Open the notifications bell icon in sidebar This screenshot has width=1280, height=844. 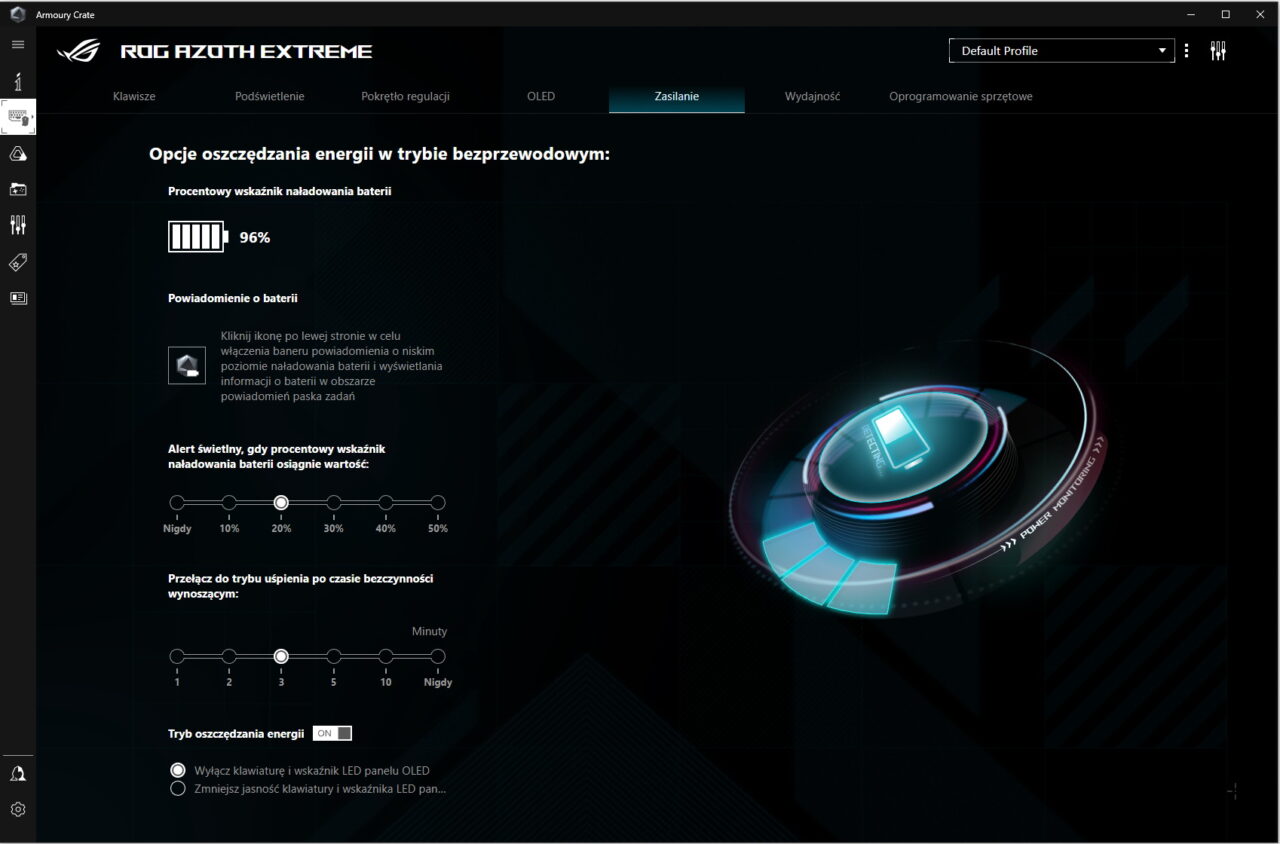[18, 773]
